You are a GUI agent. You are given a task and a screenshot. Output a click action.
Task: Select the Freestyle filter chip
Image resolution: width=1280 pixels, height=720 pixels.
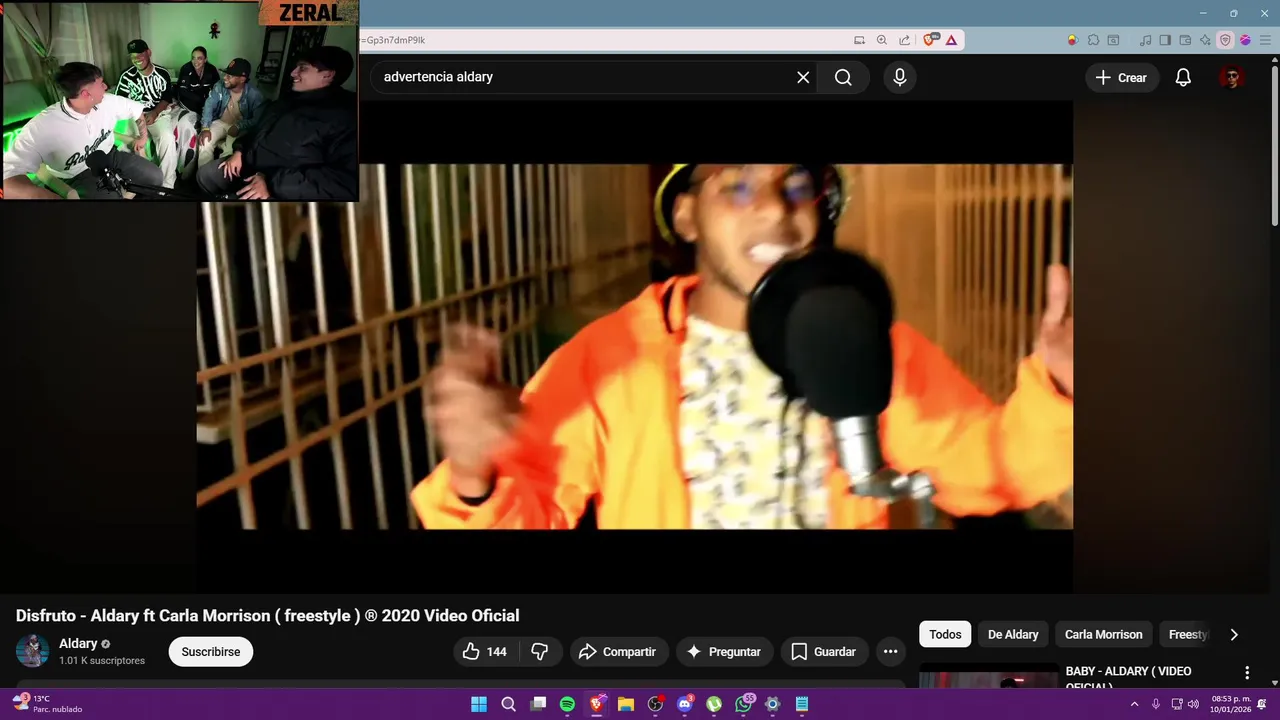(x=1188, y=634)
